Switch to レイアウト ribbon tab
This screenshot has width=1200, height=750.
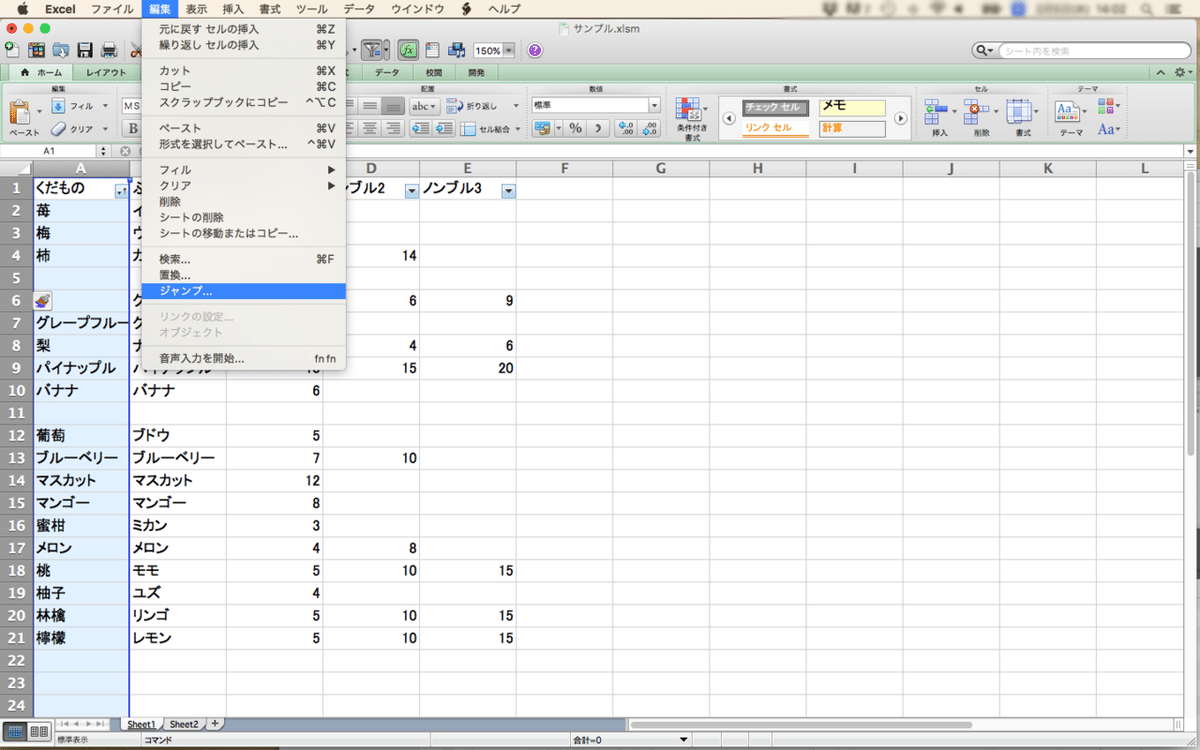(106, 72)
